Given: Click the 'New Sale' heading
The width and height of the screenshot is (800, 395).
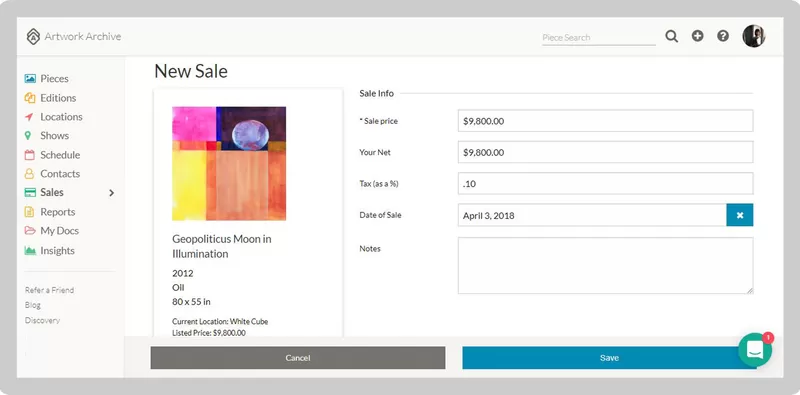Looking at the screenshot, I should (191, 71).
